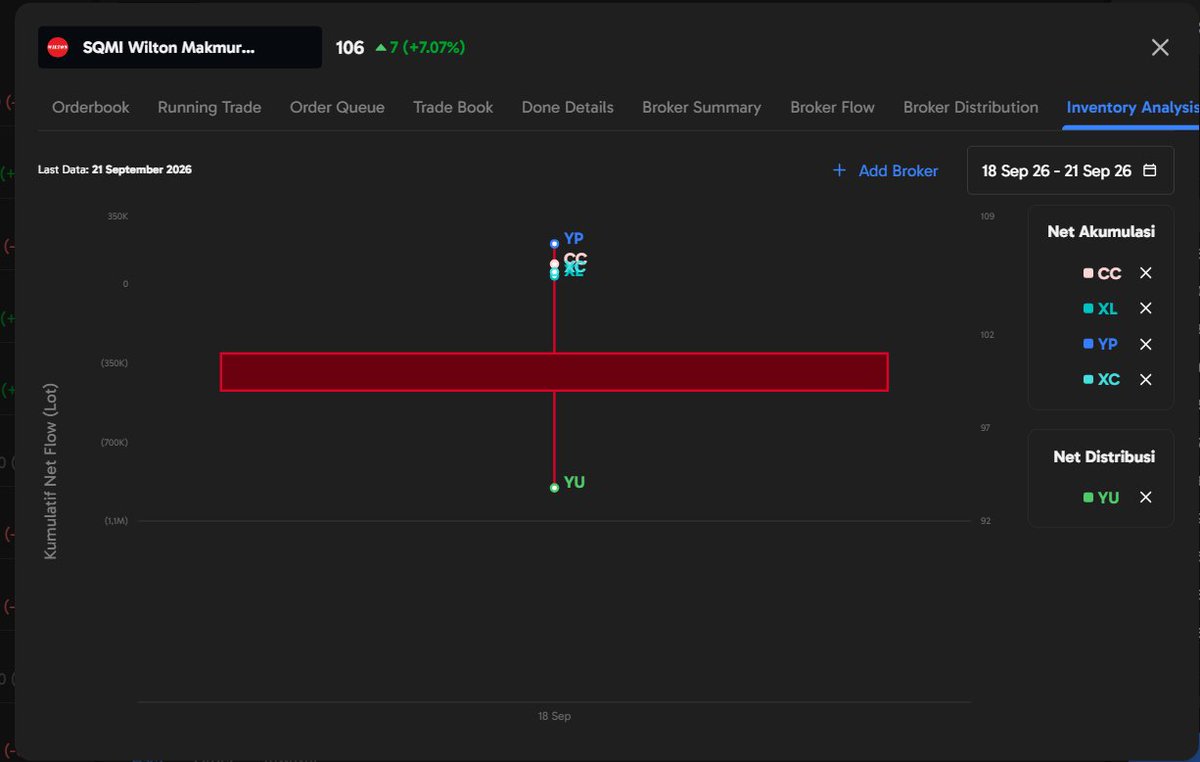1200x762 pixels.
Task: Click the Kumulatif Net Flow (Lot) axis title
Action: pyautogui.click(x=50, y=471)
